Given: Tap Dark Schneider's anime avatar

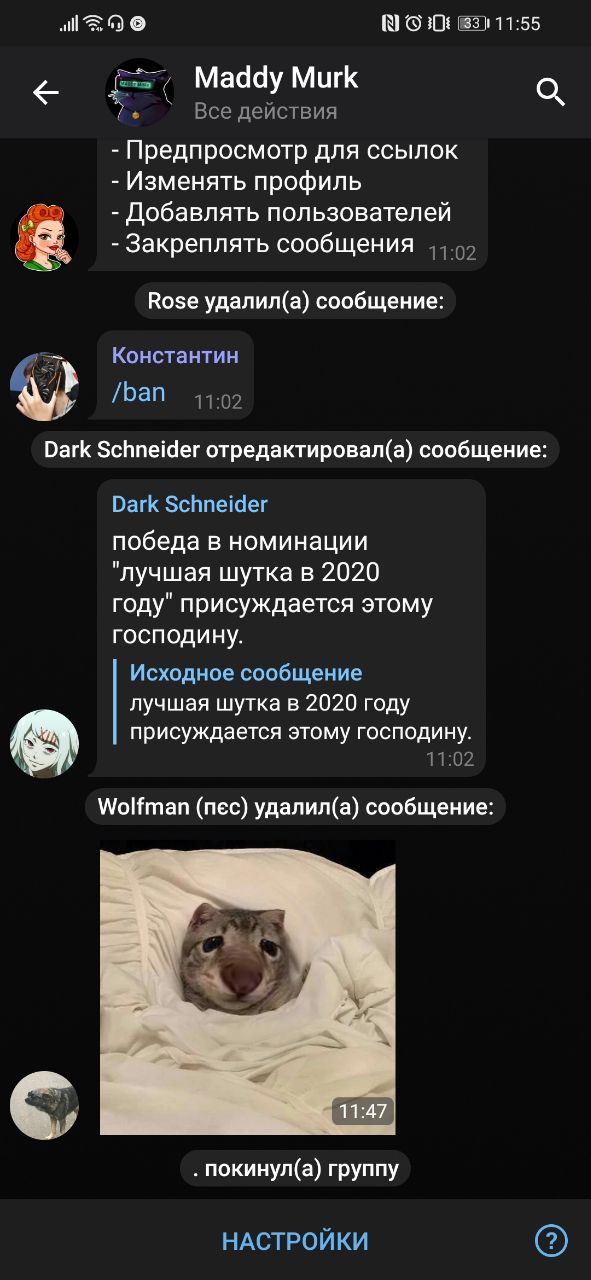Looking at the screenshot, I should click(x=44, y=743).
